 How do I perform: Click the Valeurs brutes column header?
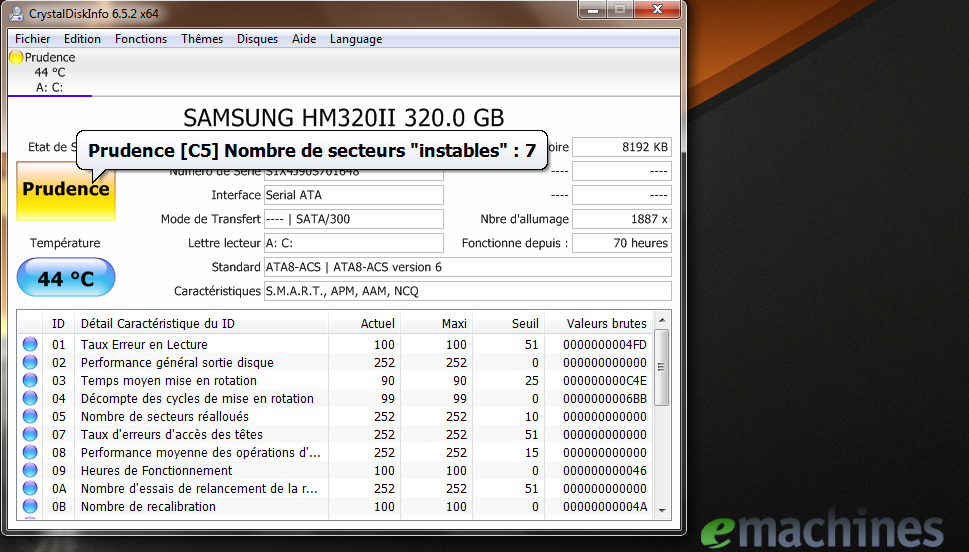coord(599,323)
